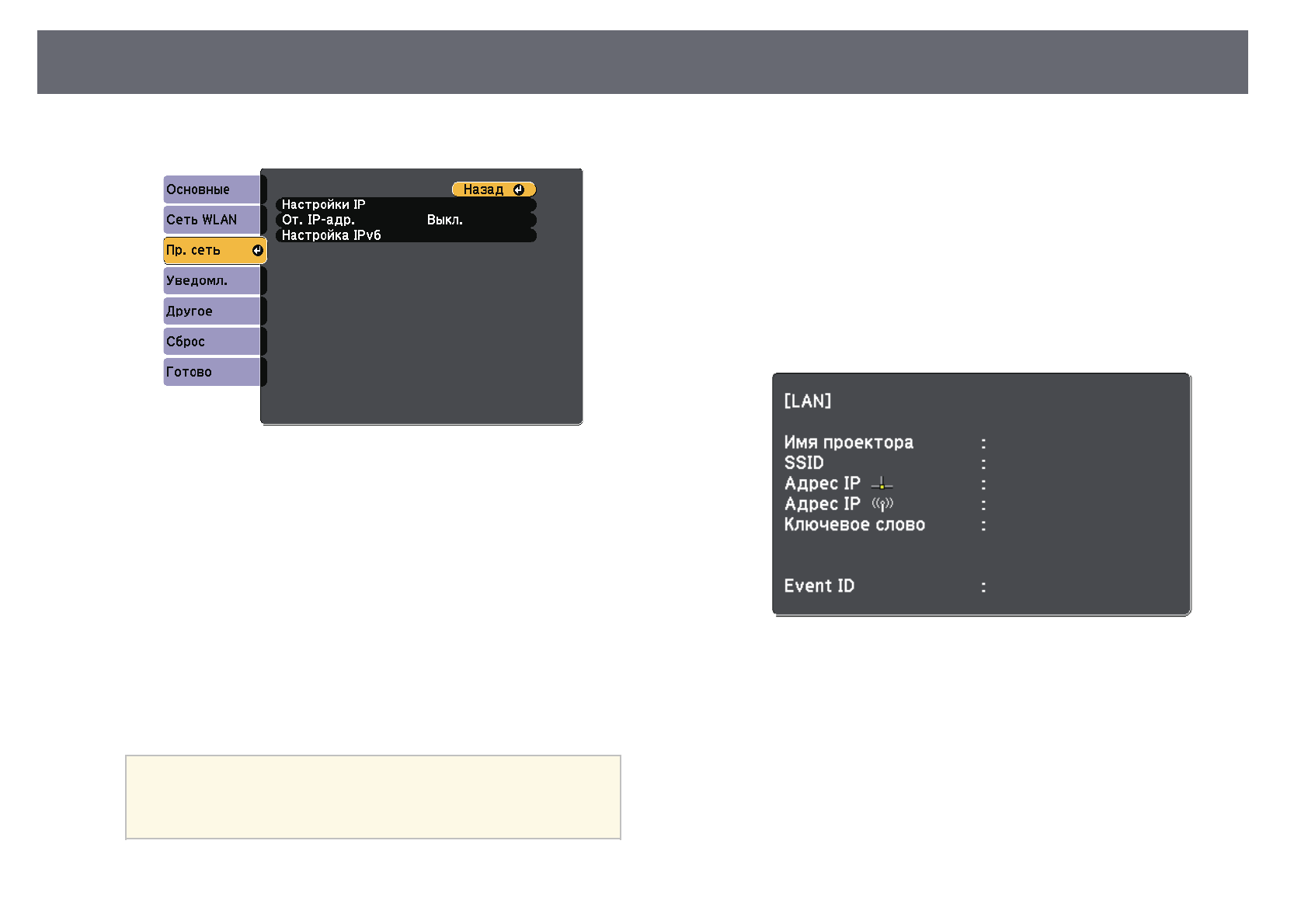
Task: Click the Ключевое слово row
Action: pos(854,525)
